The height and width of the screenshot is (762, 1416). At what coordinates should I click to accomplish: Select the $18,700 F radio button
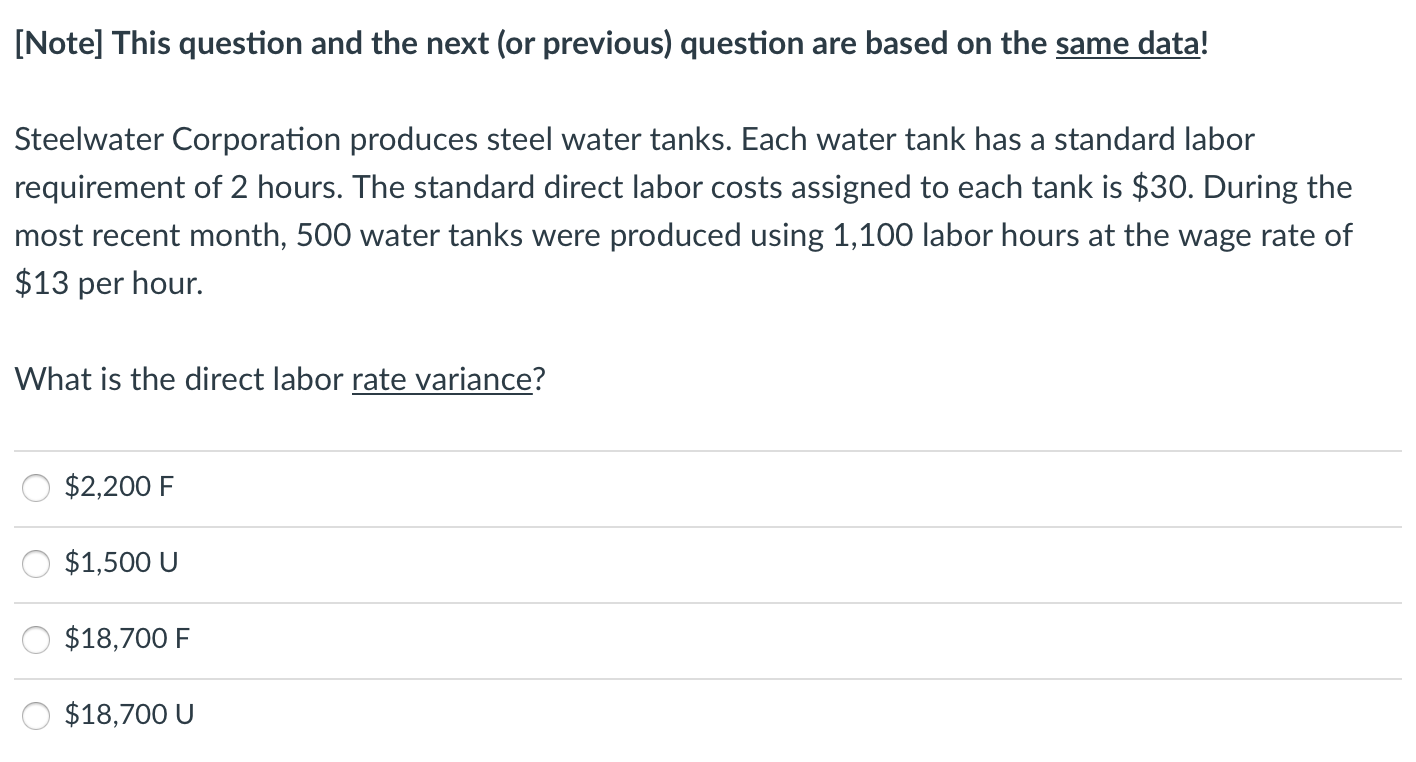coord(36,640)
